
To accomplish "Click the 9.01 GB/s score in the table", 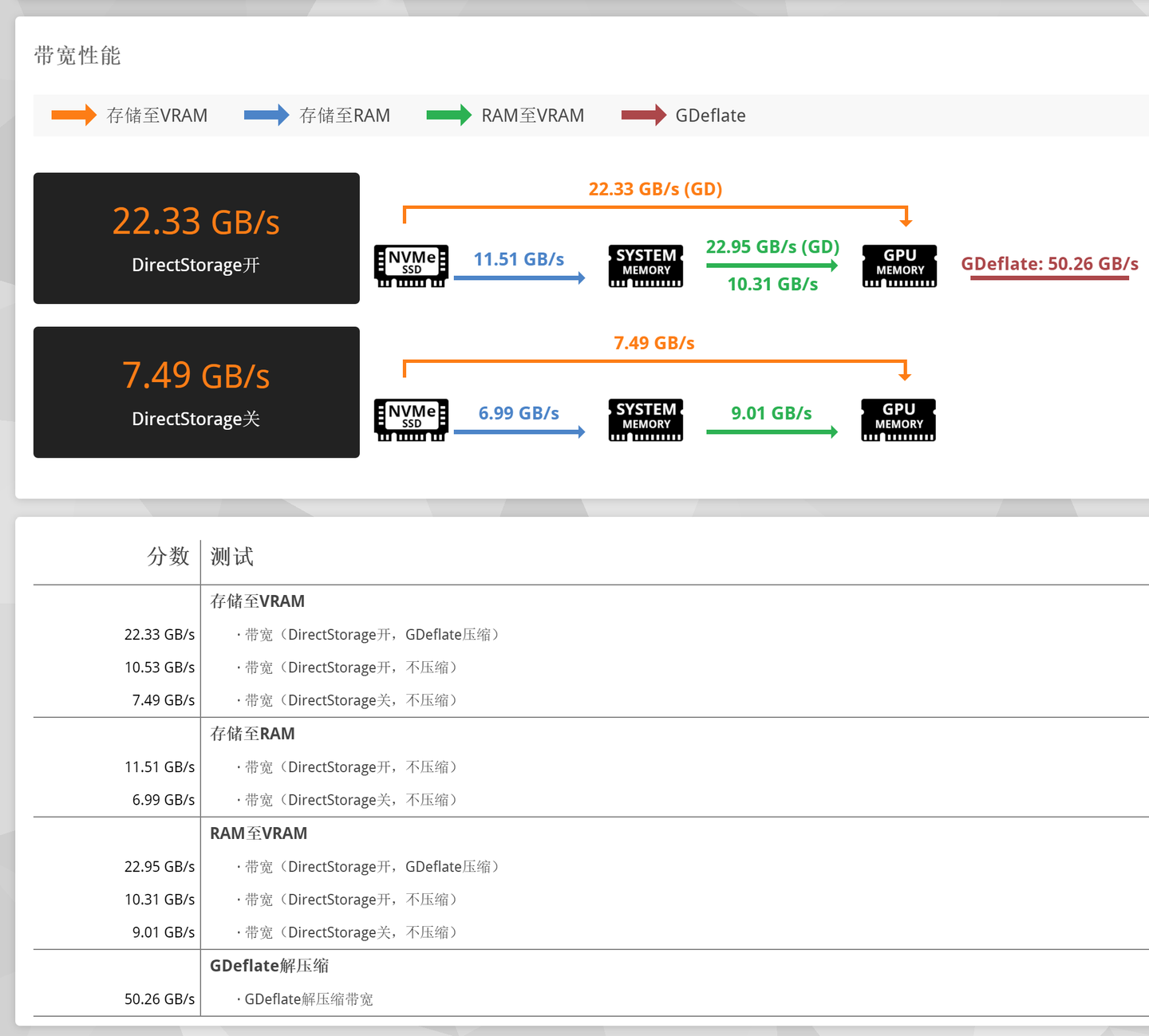I will (164, 932).
